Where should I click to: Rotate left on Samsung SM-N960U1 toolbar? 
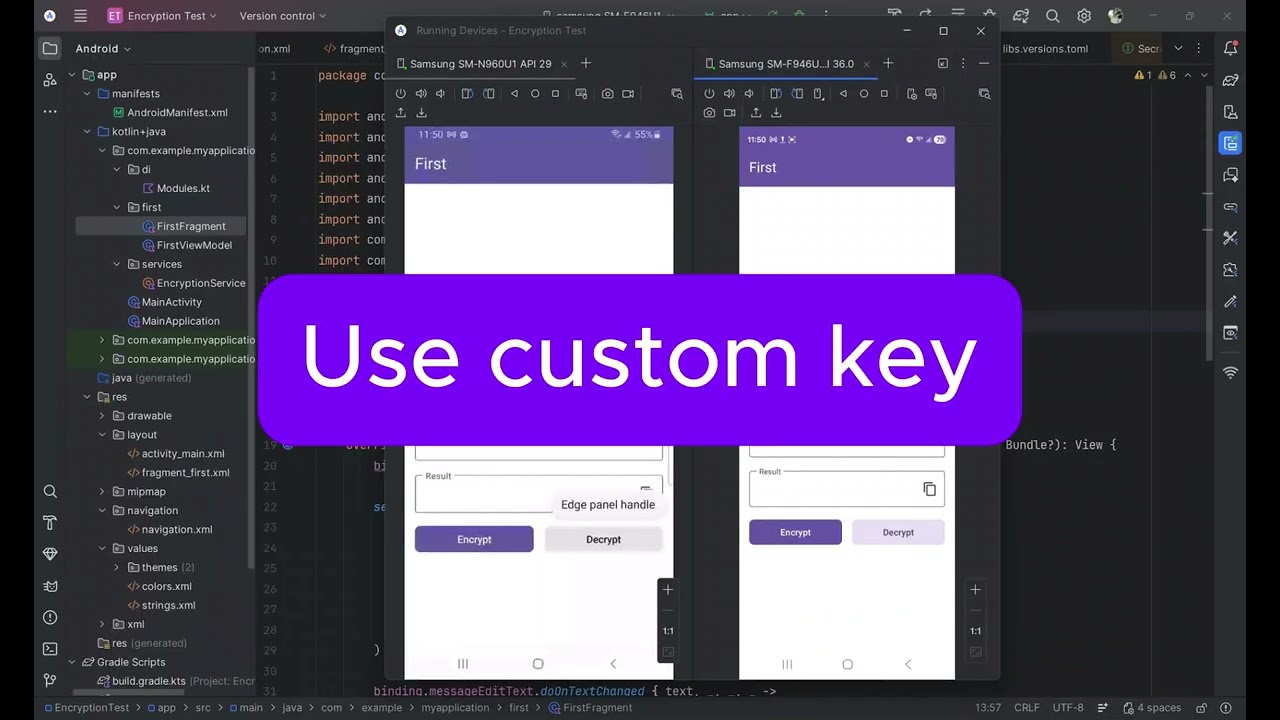click(x=467, y=94)
